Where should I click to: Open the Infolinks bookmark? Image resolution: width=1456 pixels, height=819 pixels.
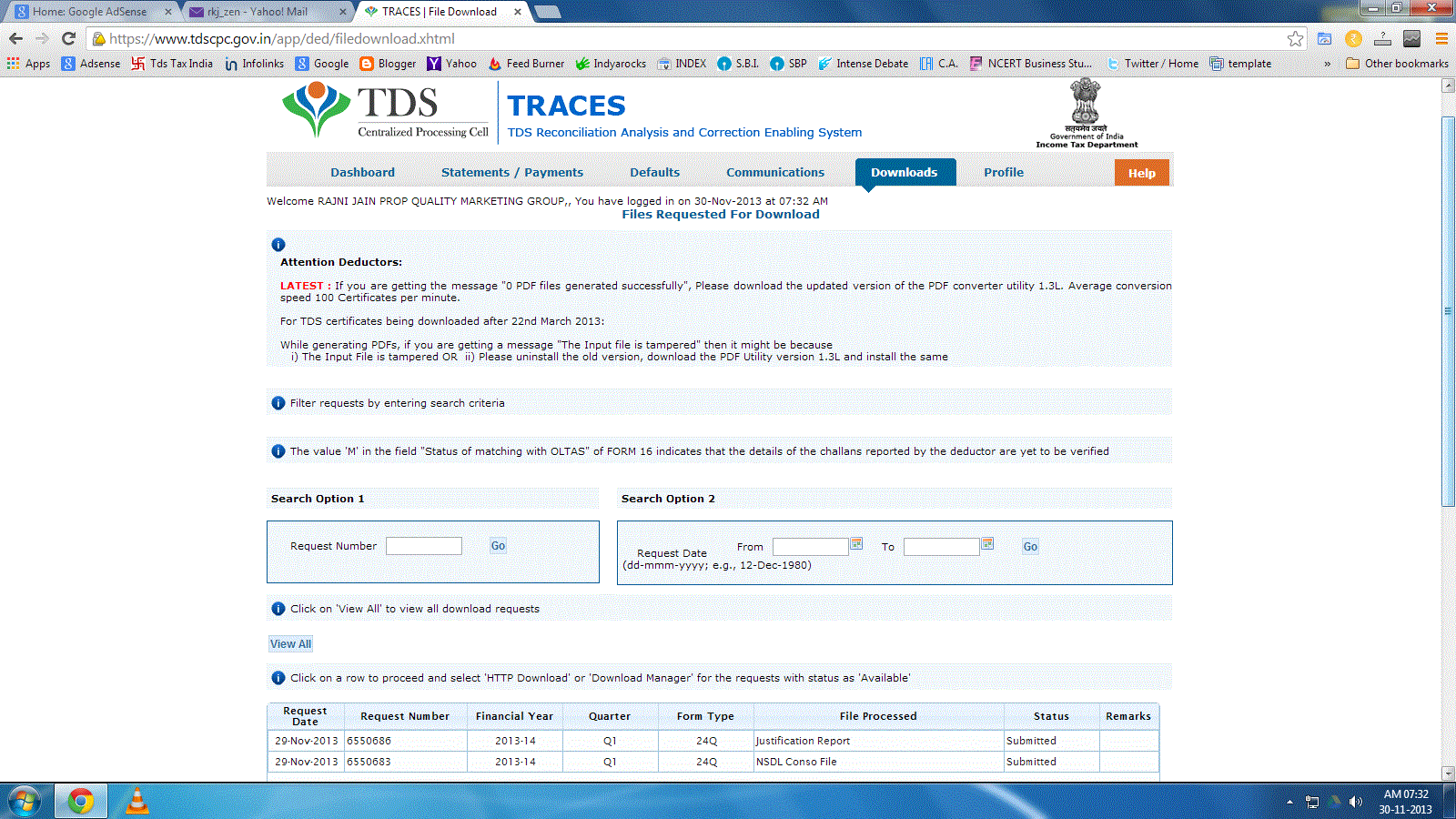[254, 64]
